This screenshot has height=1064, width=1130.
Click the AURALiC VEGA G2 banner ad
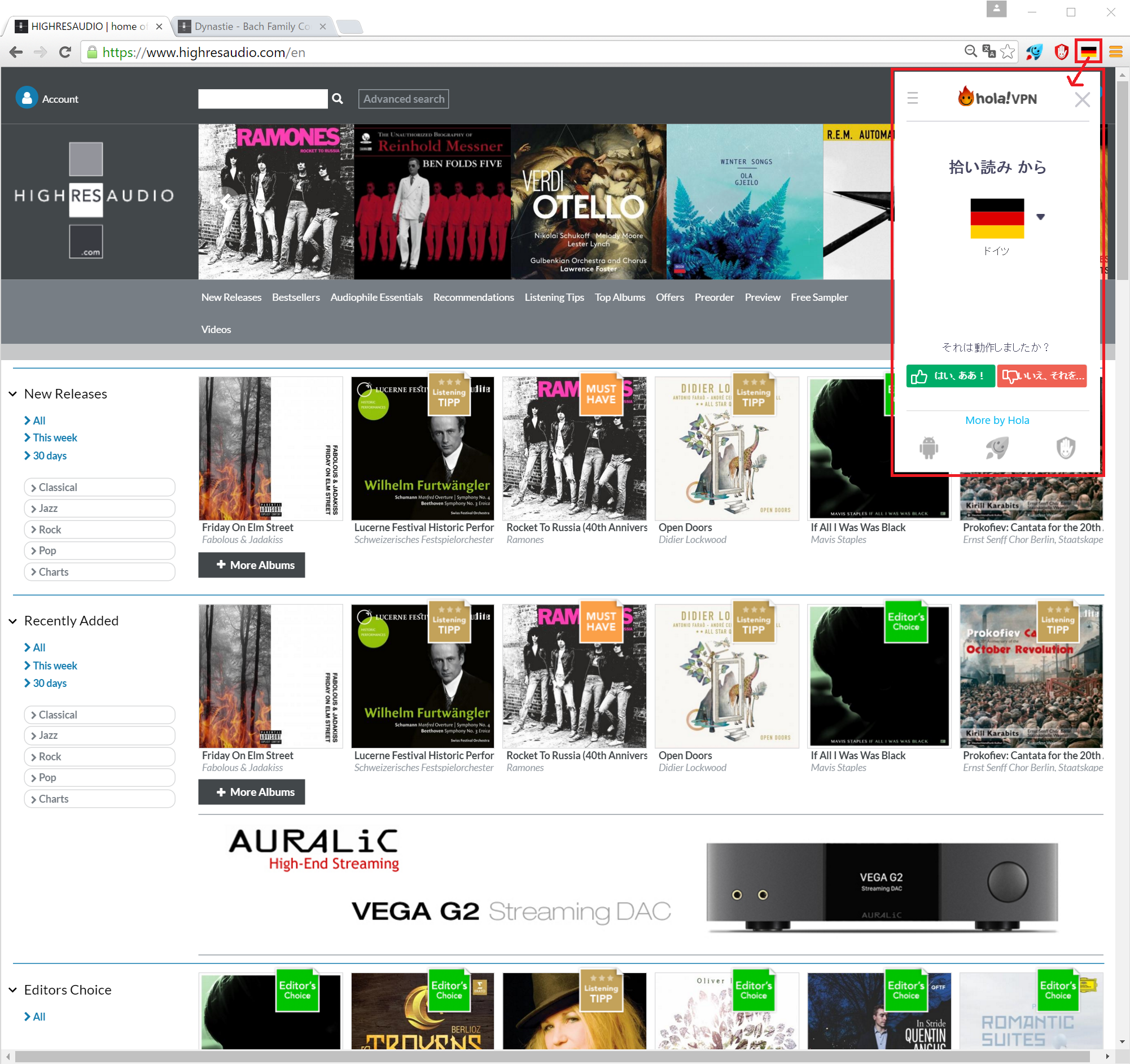click(650, 885)
